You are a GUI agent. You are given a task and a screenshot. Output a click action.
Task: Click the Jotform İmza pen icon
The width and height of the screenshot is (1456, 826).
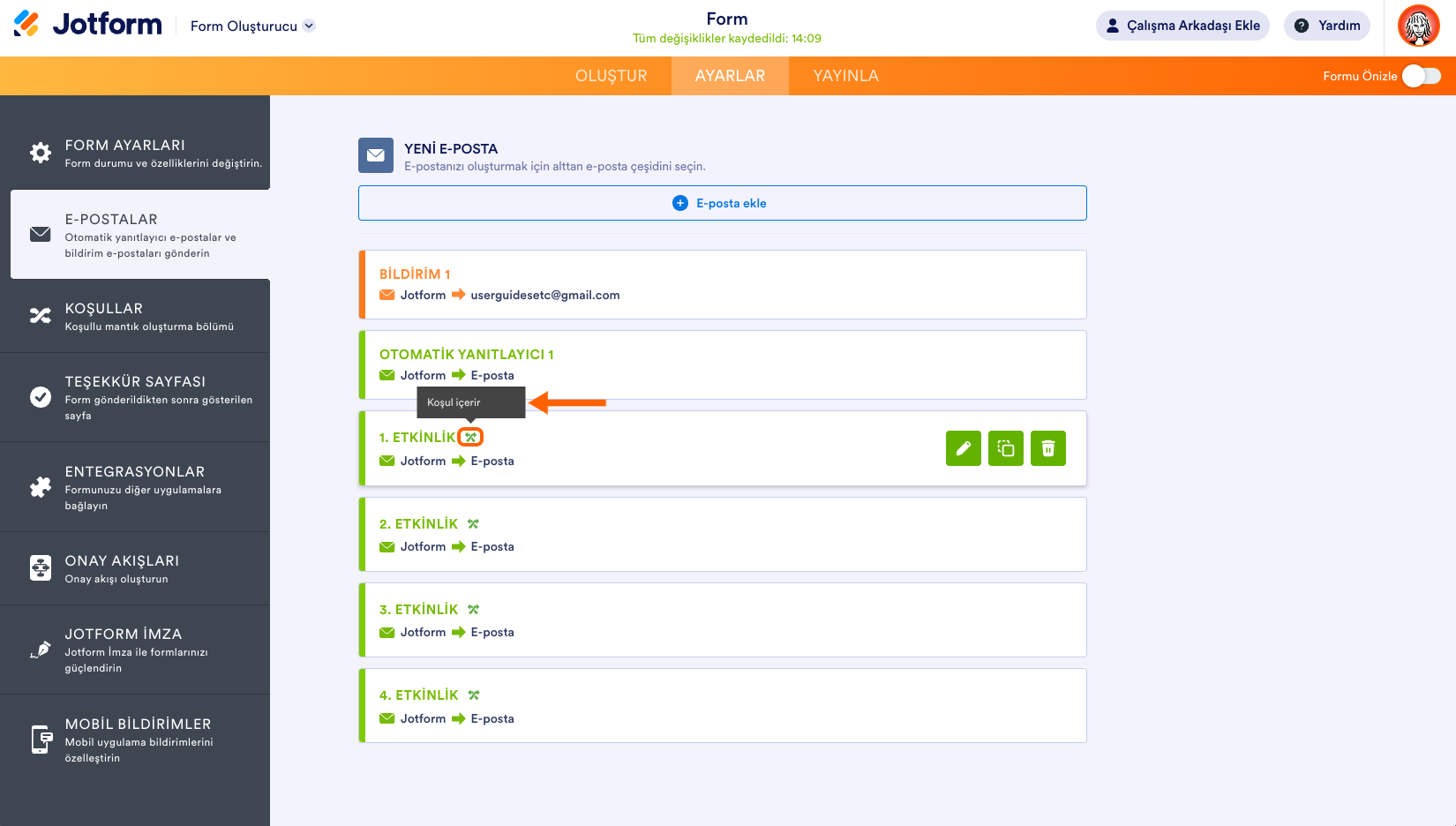[41, 650]
